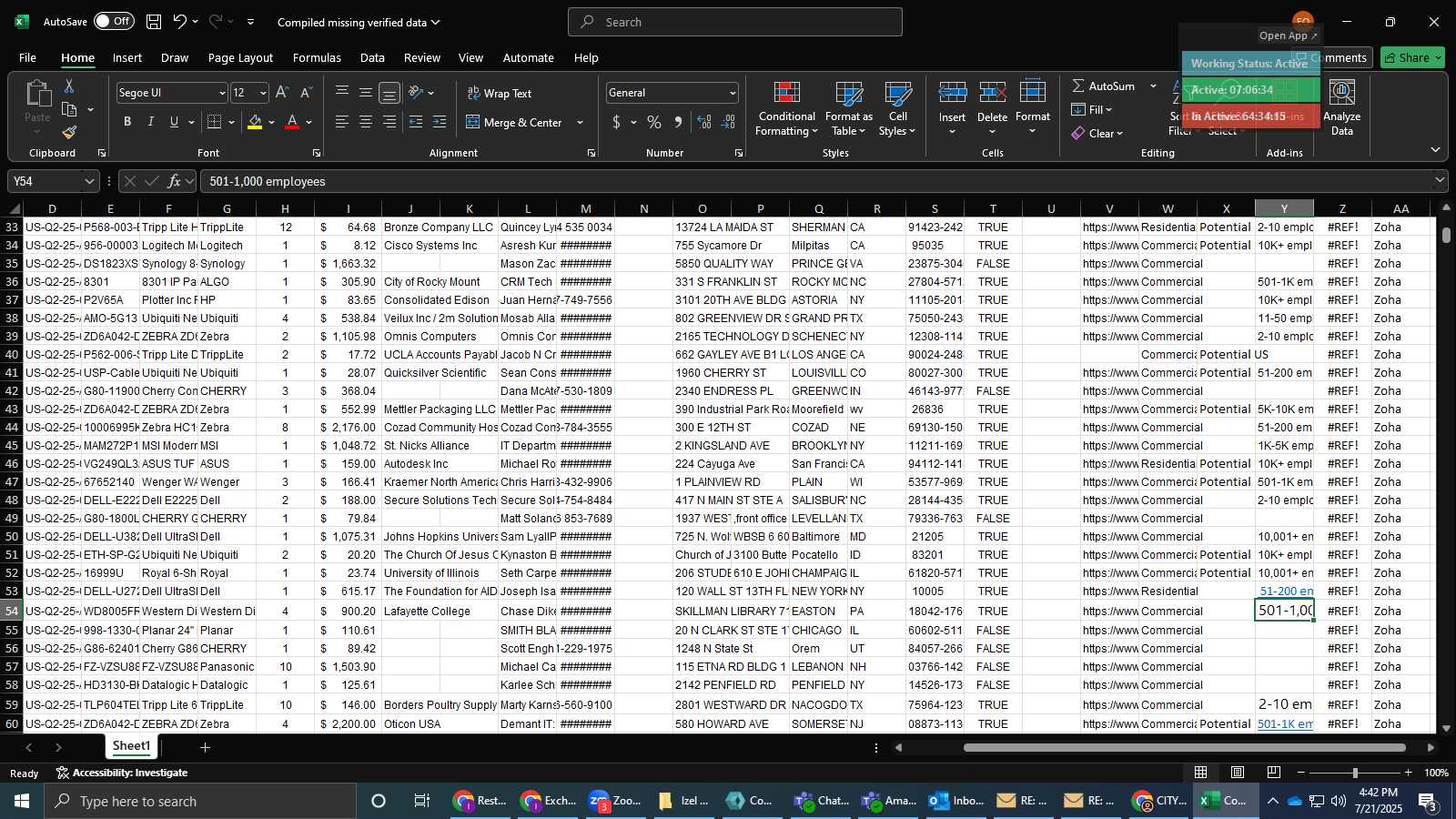The height and width of the screenshot is (819, 1456).
Task: Apply Comma Style icon
Action: coord(678,122)
